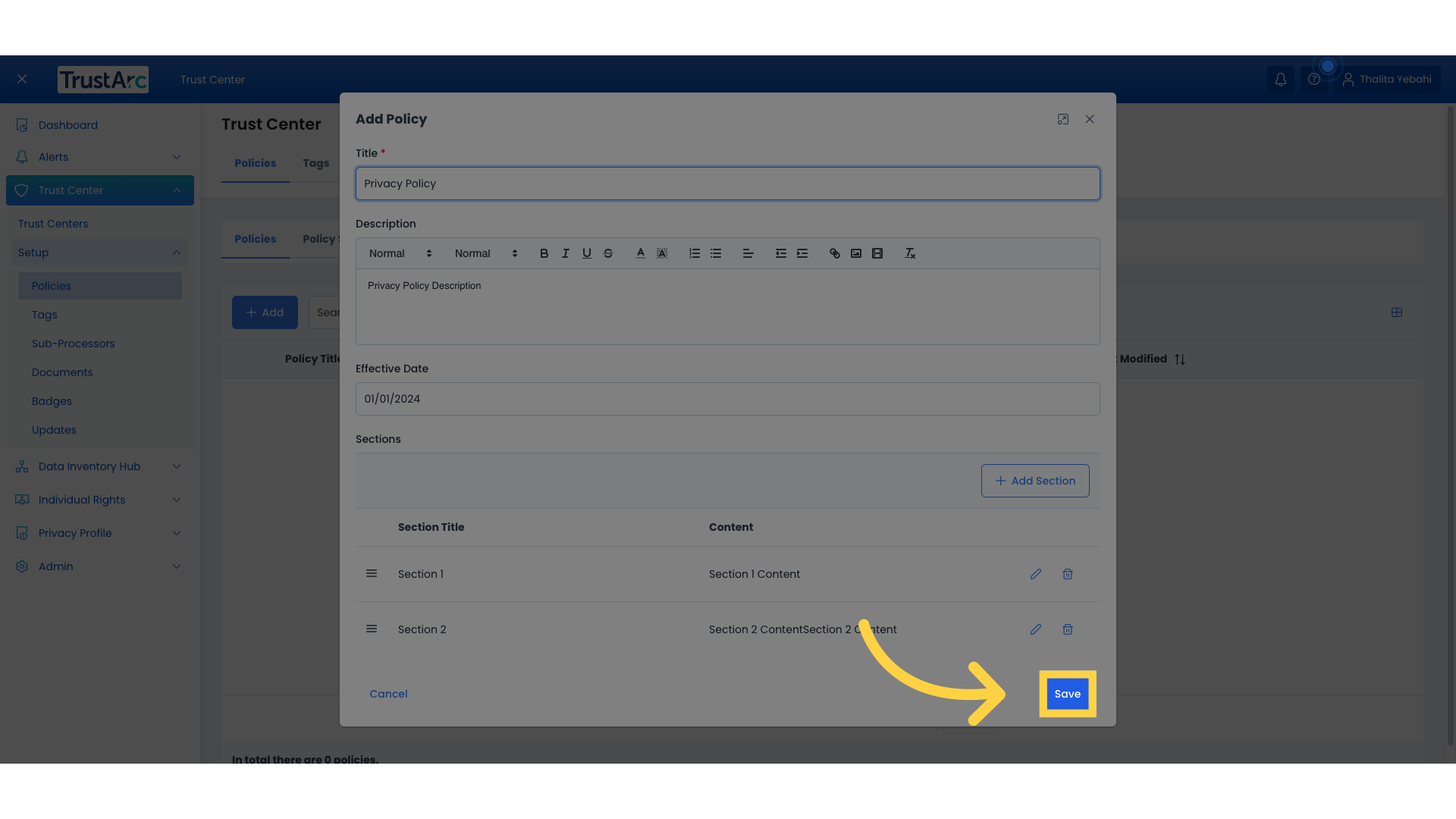The height and width of the screenshot is (819, 1456).
Task: Edit Section 1 using the pencil icon
Action: coord(1036,574)
